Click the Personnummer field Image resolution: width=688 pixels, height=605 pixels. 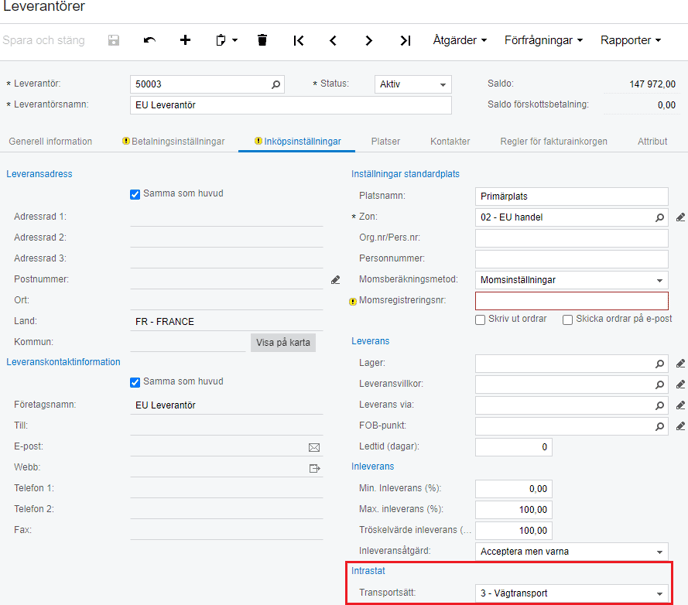coord(572,259)
